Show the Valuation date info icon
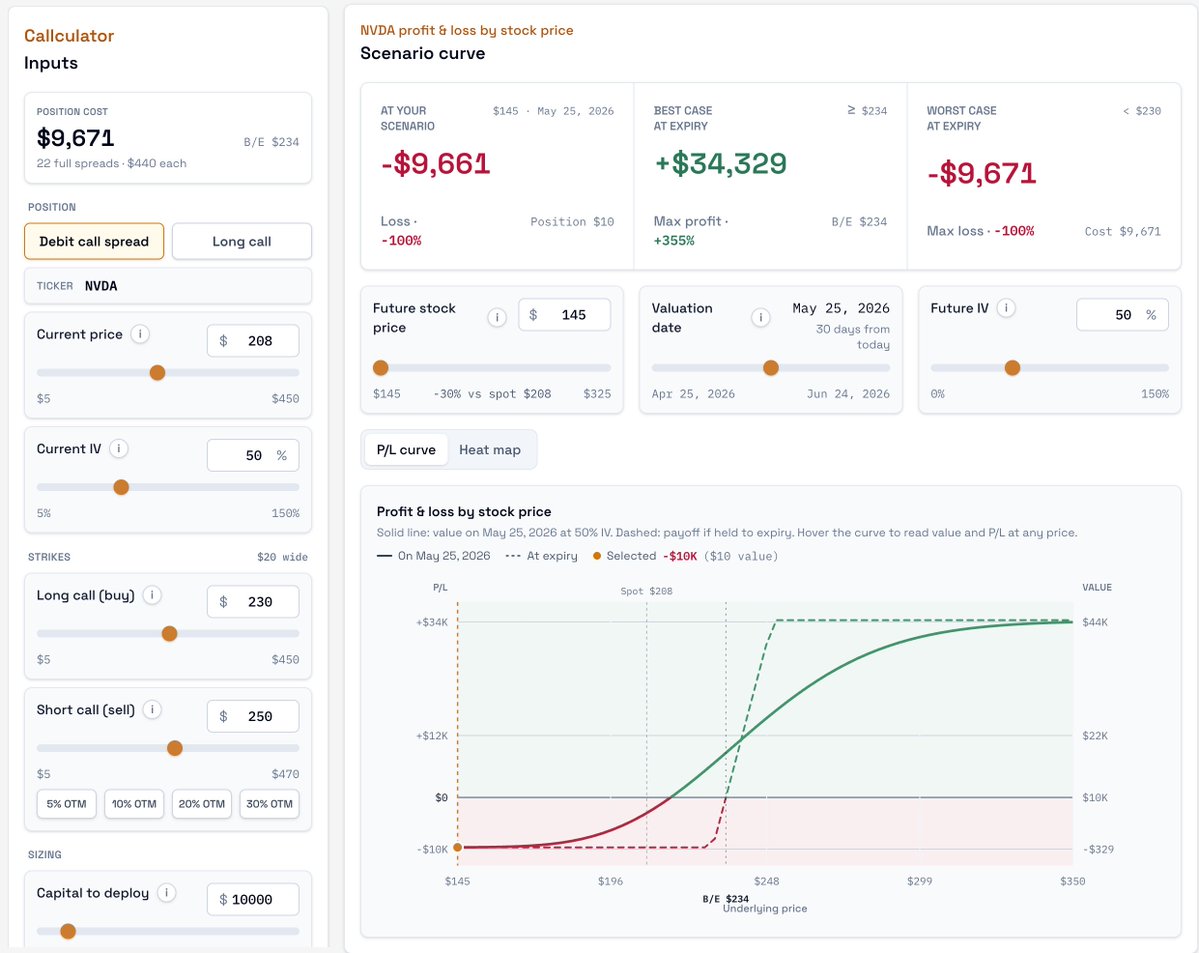1199x953 pixels. tap(760, 317)
